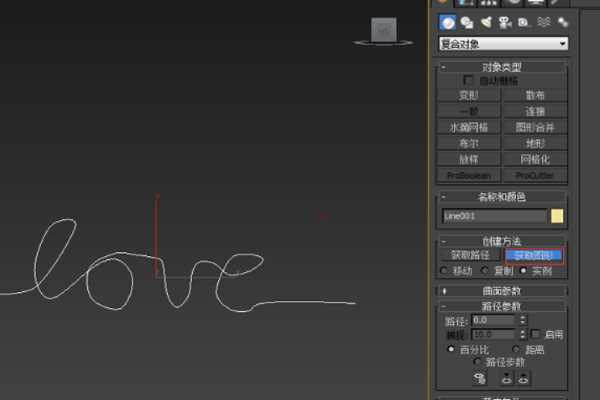Select the 实例 radio option
Image resolution: width=600 pixels, height=400 pixels.
click(523, 271)
